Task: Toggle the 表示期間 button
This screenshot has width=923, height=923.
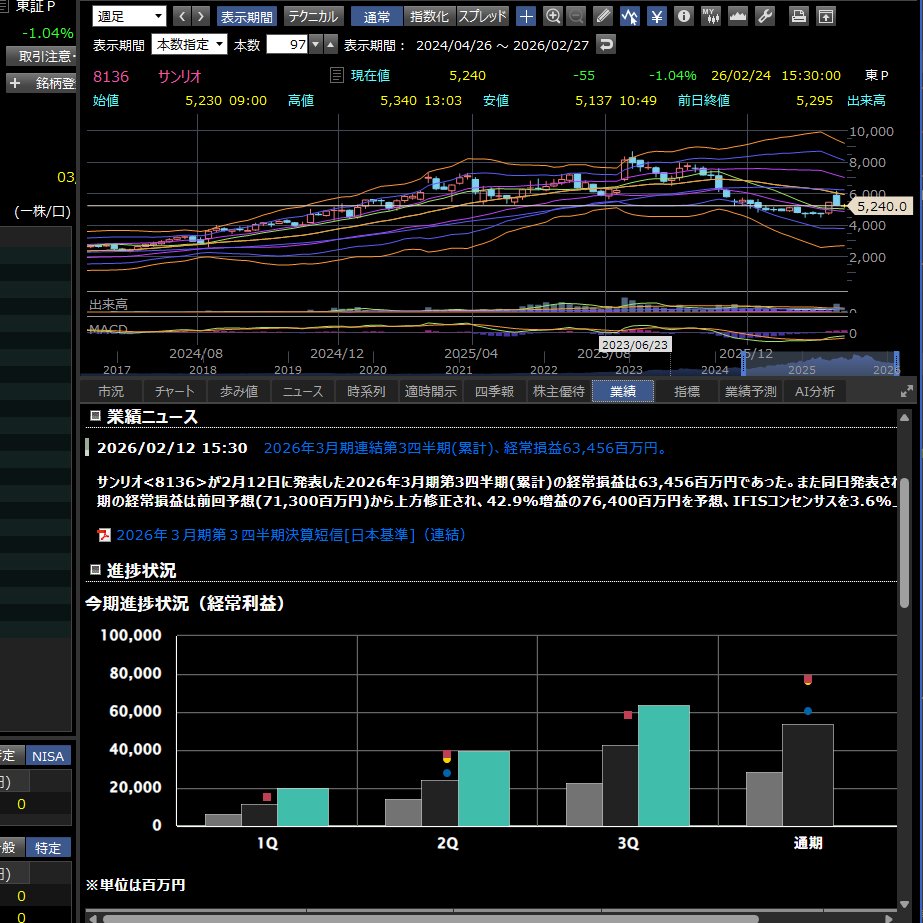Action: 247,16
